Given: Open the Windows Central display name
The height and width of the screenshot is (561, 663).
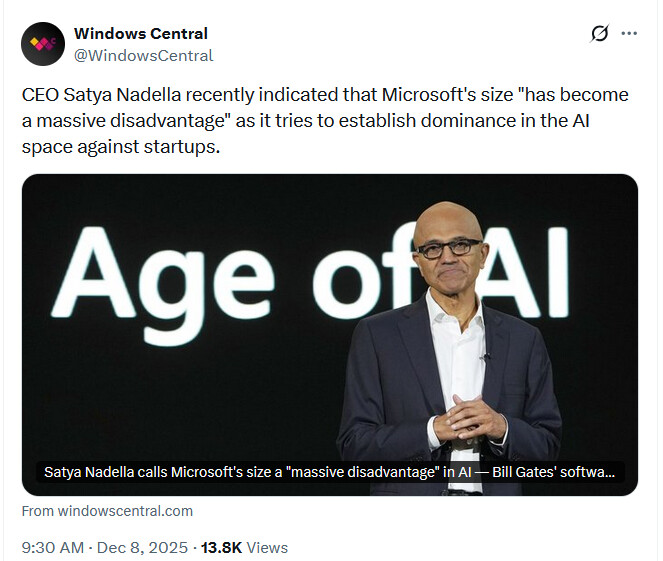Looking at the screenshot, I should click(x=142, y=34).
